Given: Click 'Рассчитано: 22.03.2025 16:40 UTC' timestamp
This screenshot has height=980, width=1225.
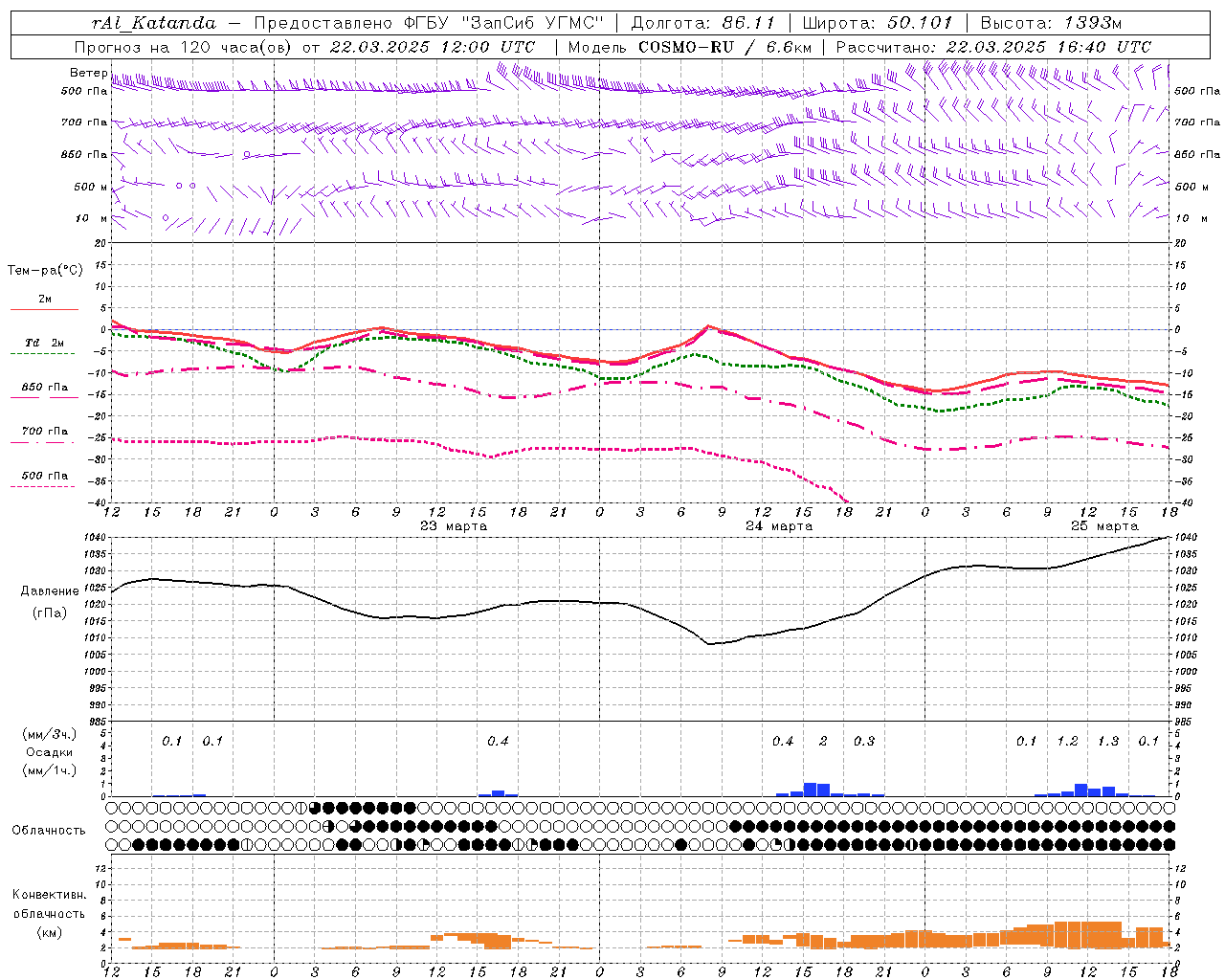Looking at the screenshot, I should pyautogui.click(x=993, y=47).
